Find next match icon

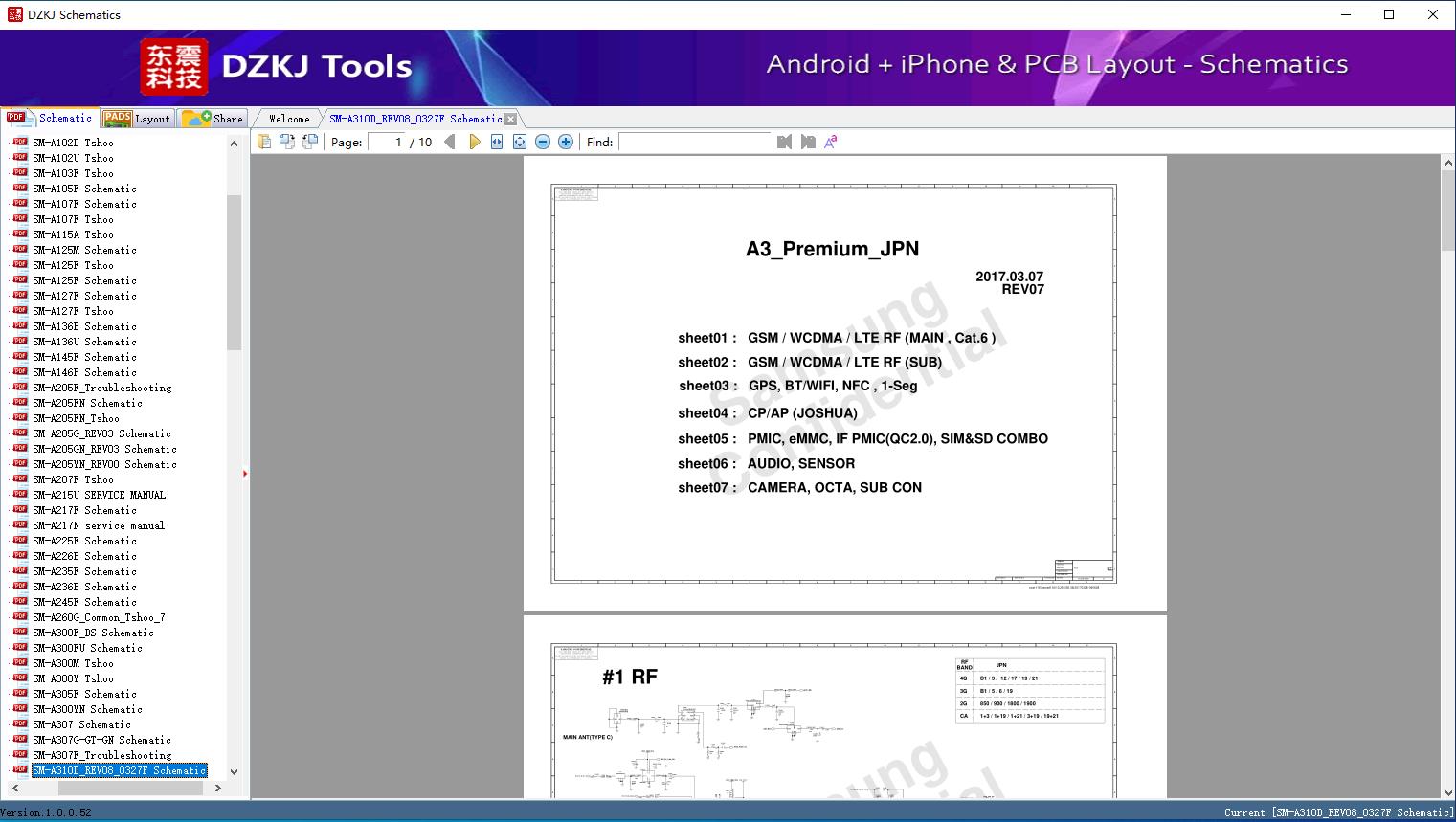point(808,142)
